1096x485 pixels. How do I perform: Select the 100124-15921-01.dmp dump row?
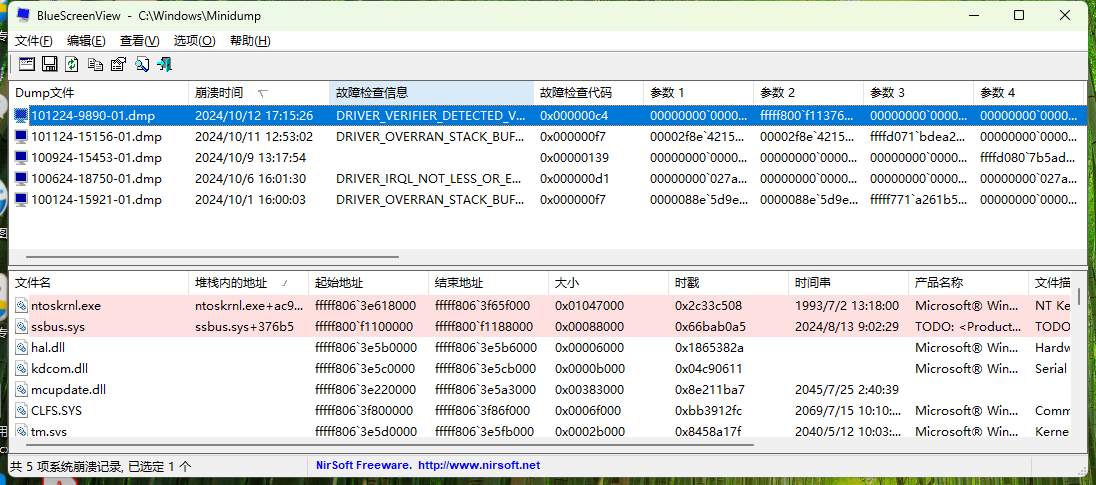pos(548,199)
